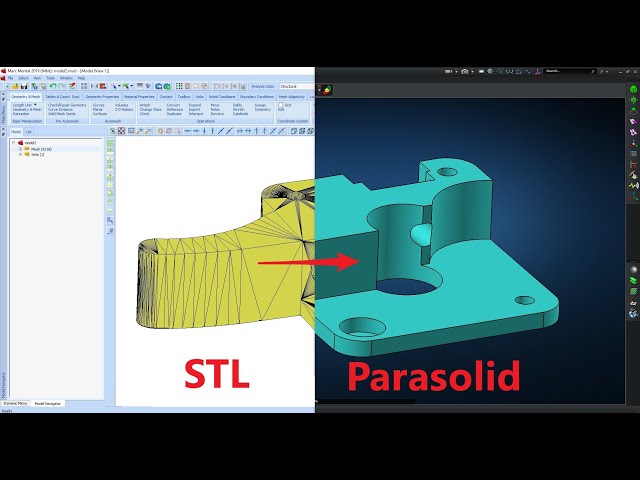This screenshot has width=640, height=480.
Task: Click Solid Mesh Seeds button
Action: click(62, 114)
